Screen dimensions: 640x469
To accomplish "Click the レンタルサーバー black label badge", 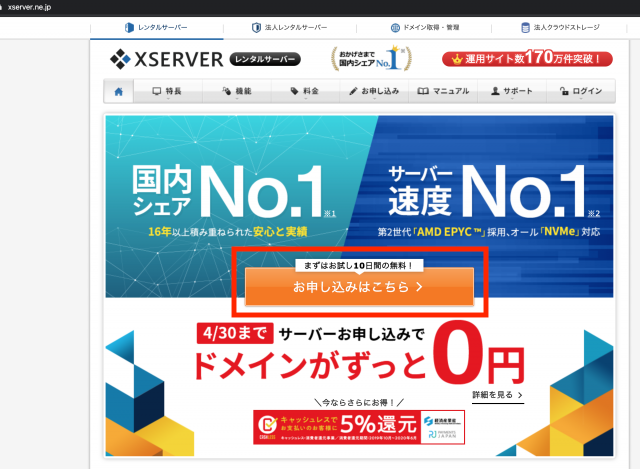I will coord(265,59).
